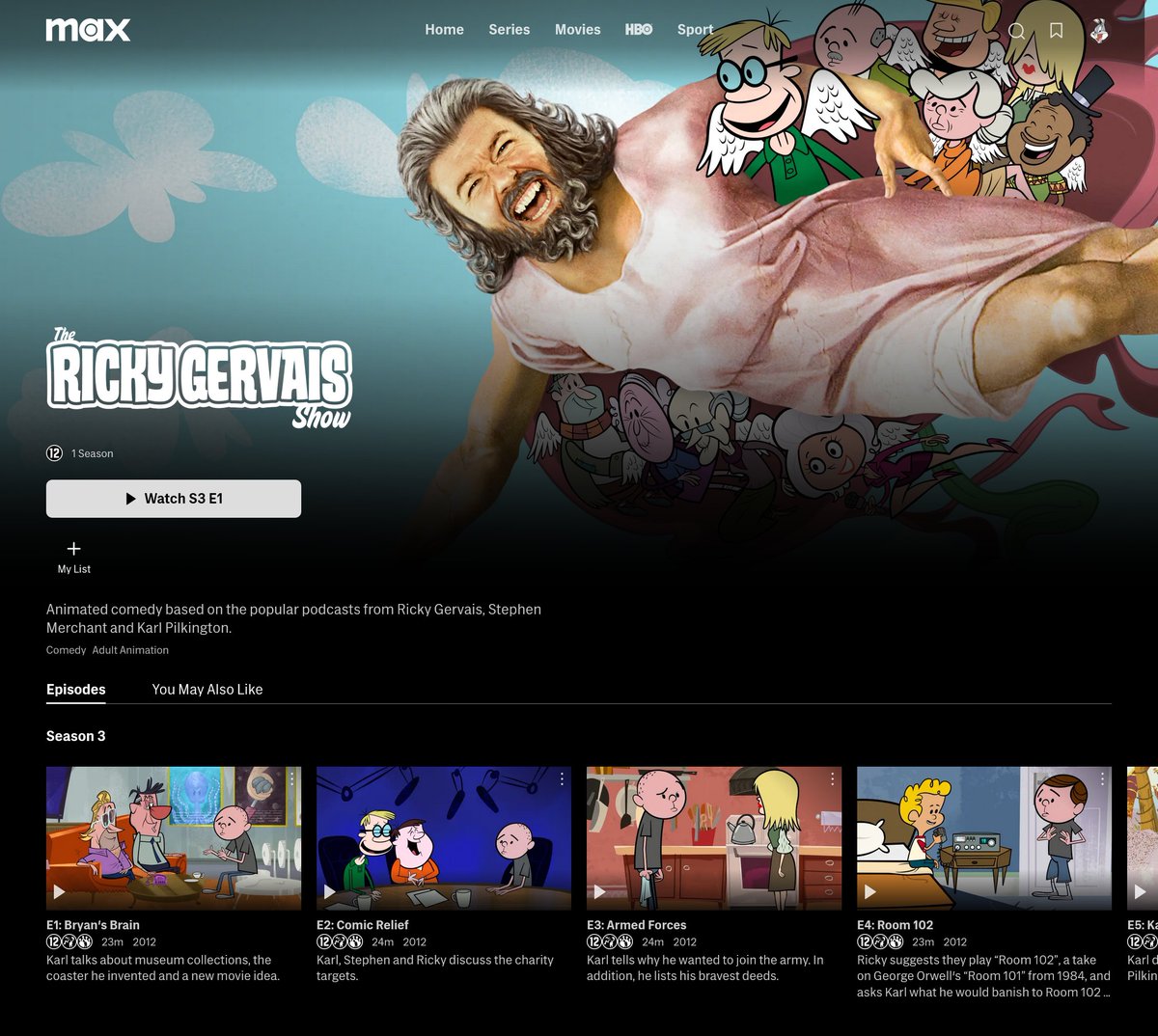
Task: Click E2 description about charity targets
Action: point(435,968)
